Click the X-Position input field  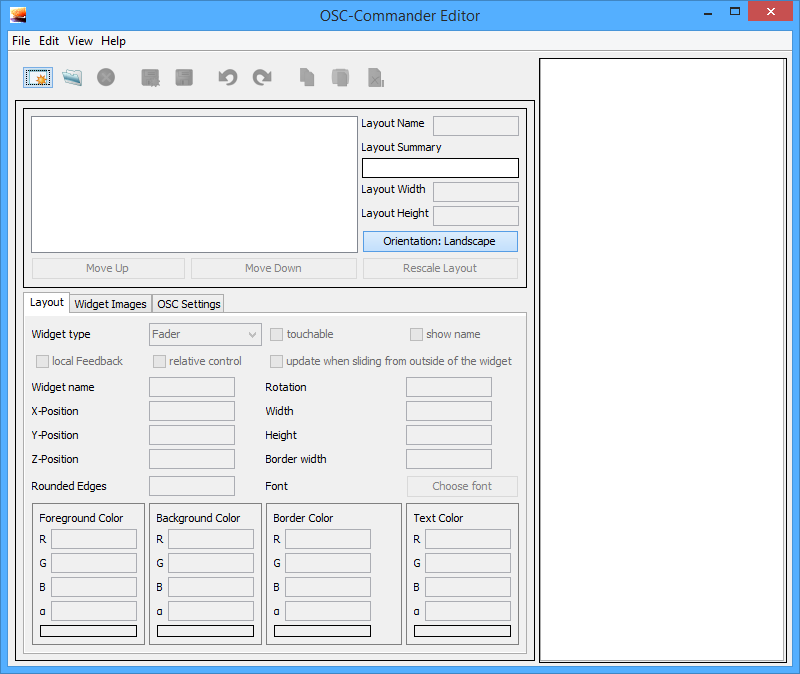[x=192, y=411]
